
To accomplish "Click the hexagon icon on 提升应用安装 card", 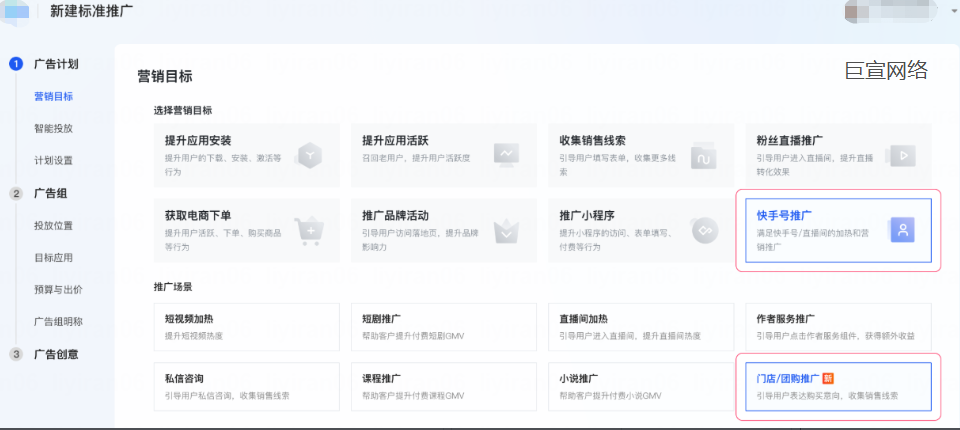I will [x=310, y=156].
